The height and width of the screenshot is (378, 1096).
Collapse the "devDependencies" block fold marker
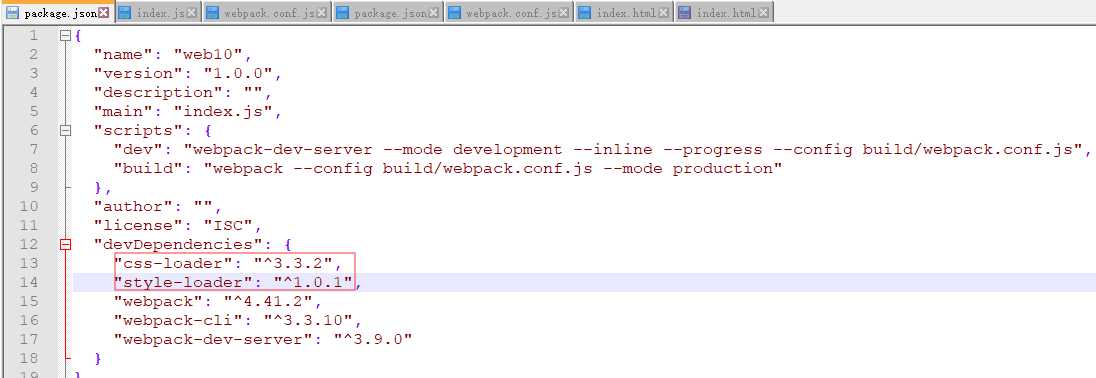[x=65, y=244]
